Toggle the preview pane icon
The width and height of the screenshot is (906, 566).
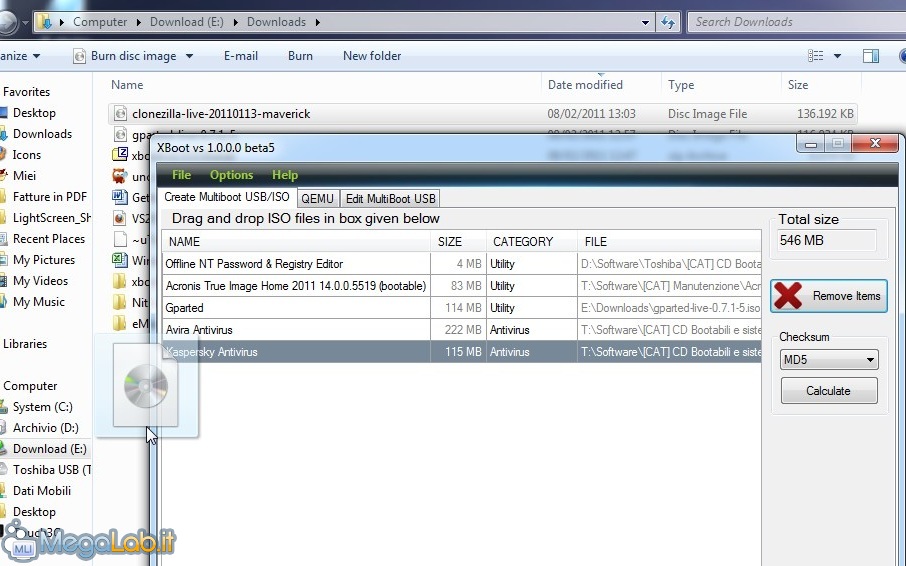tap(871, 56)
